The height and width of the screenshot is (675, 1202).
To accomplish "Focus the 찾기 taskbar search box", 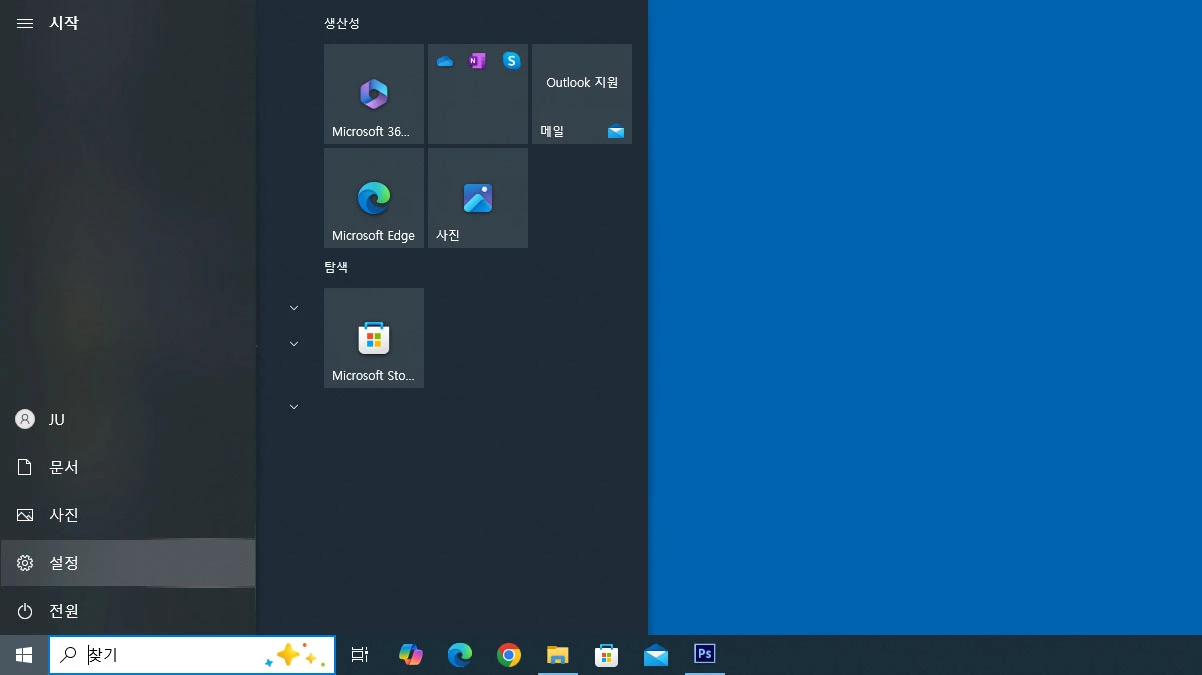I will click(192, 655).
